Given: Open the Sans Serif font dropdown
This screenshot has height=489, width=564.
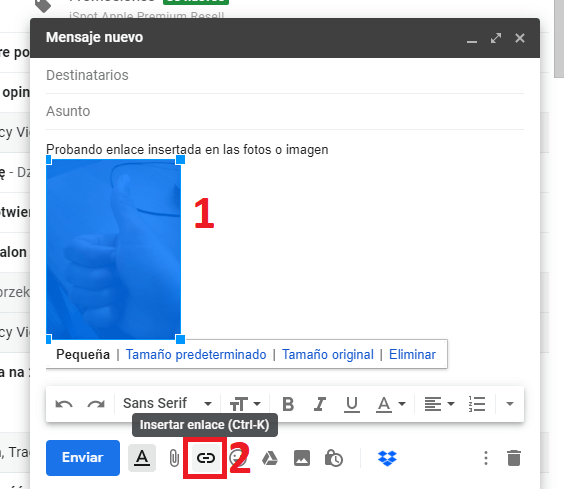Looking at the screenshot, I should (x=167, y=404).
